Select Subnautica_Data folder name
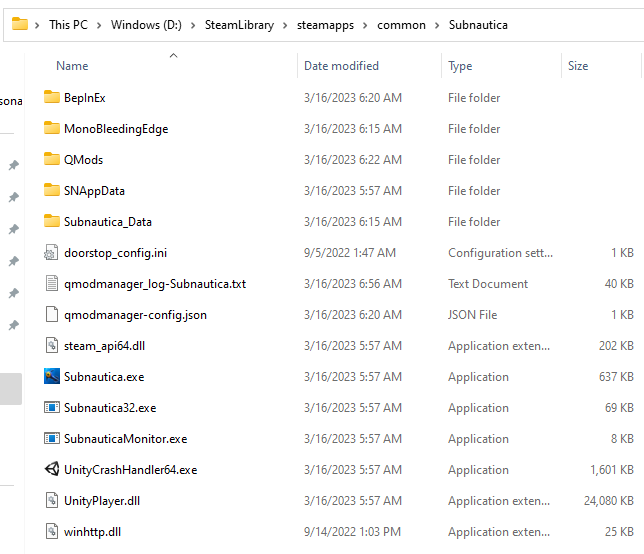 click(108, 222)
